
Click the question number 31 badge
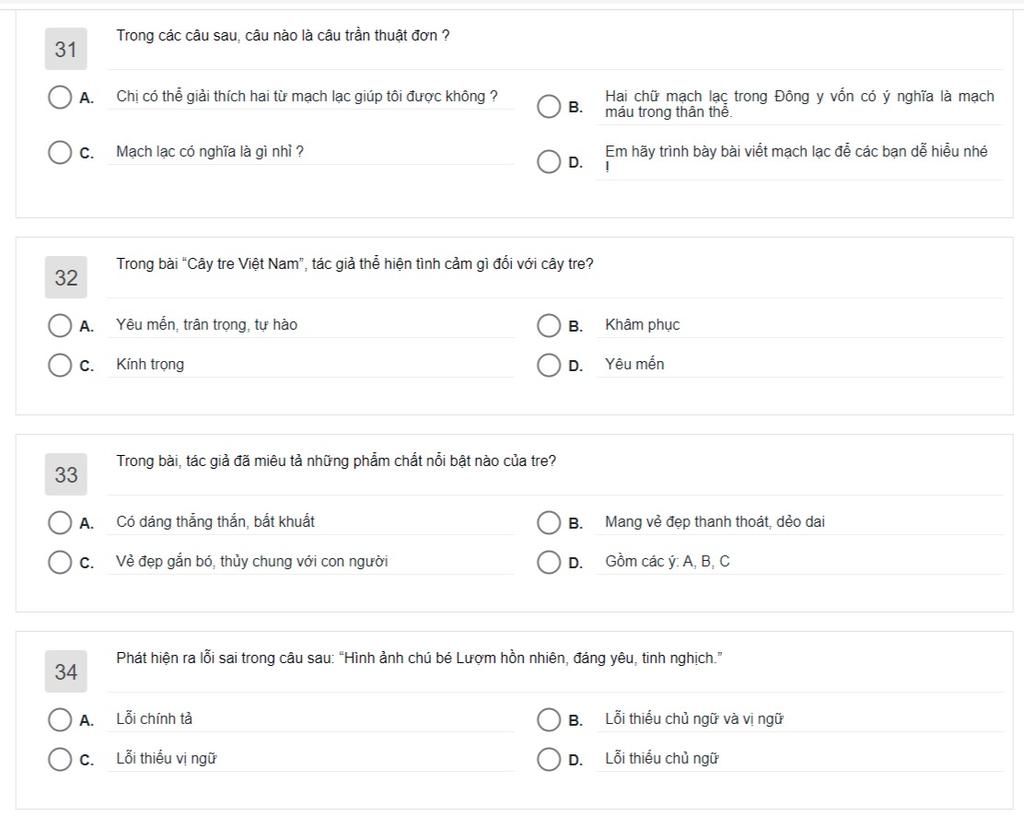coord(66,49)
